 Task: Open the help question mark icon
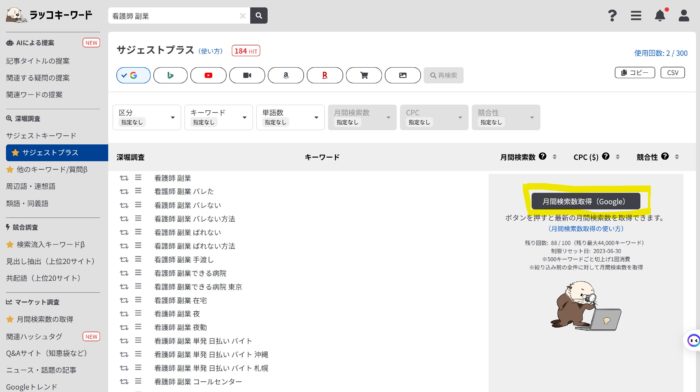(x=612, y=16)
